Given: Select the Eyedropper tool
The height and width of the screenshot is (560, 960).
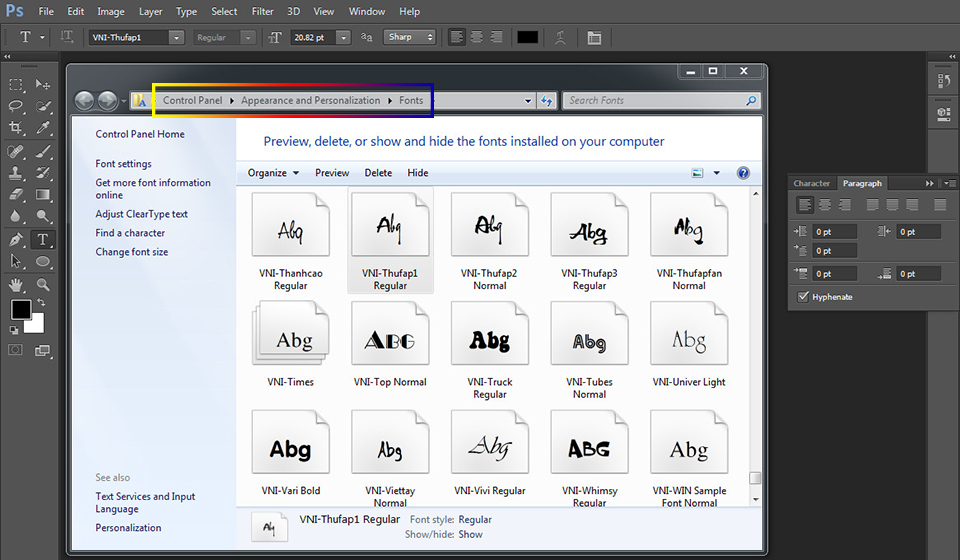Looking at the screenshot, I should coord(43,128).
